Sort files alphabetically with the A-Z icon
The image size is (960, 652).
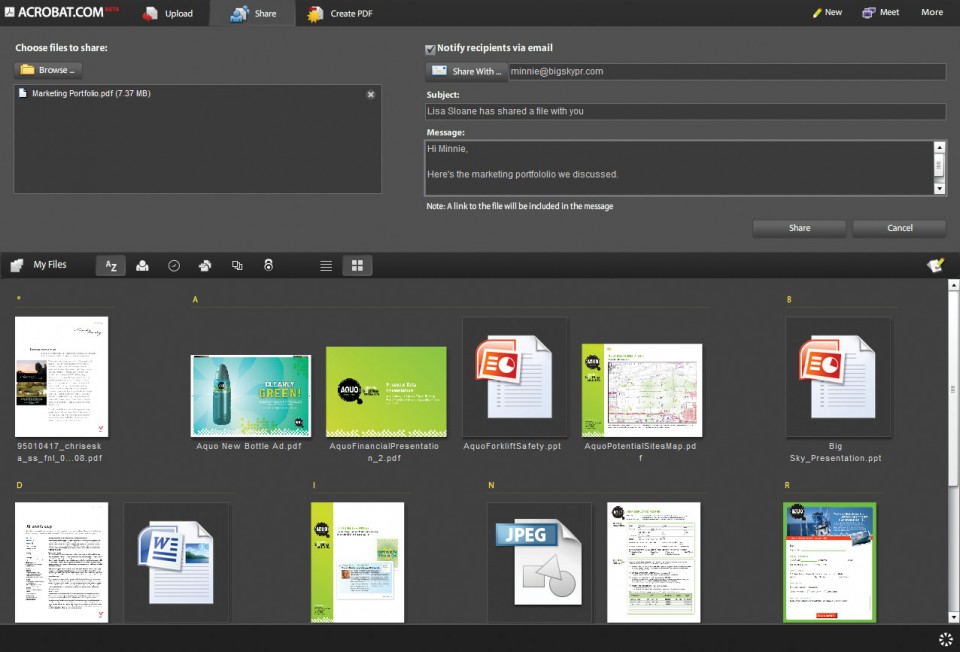coord(111,265)
